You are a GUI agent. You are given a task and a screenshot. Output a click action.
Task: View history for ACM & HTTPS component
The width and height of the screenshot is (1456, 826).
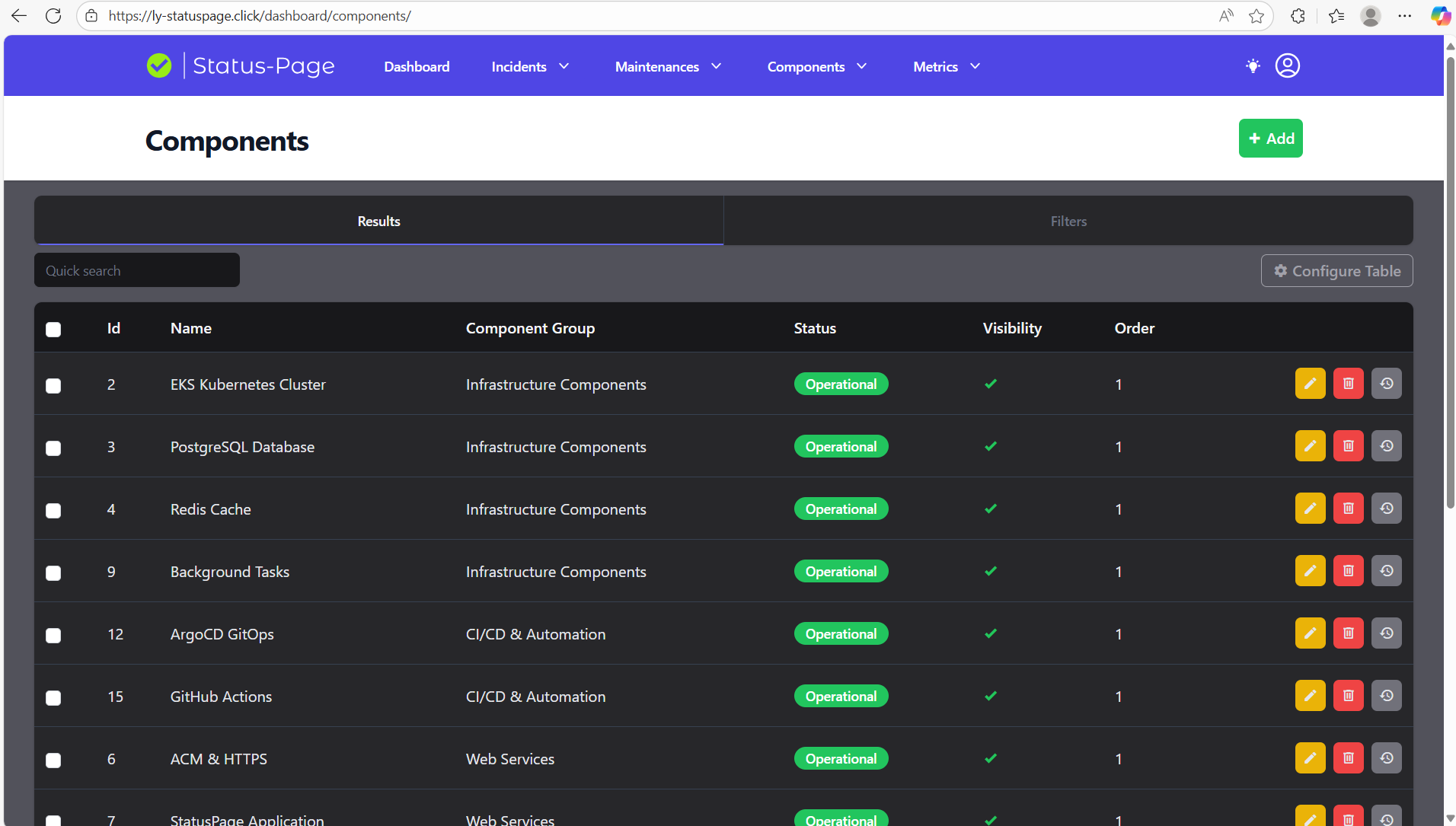point(1387,757)
